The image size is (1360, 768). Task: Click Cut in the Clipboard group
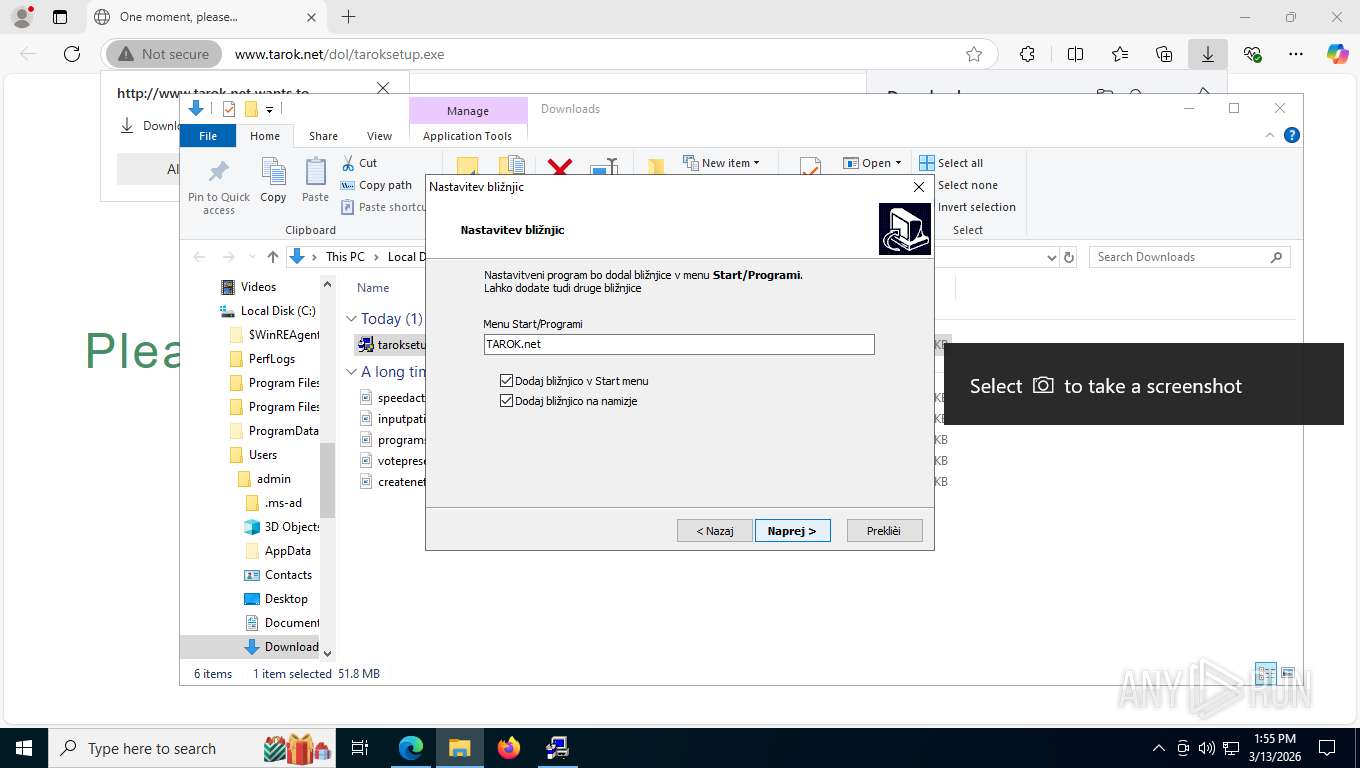click(x=359, y=163)
